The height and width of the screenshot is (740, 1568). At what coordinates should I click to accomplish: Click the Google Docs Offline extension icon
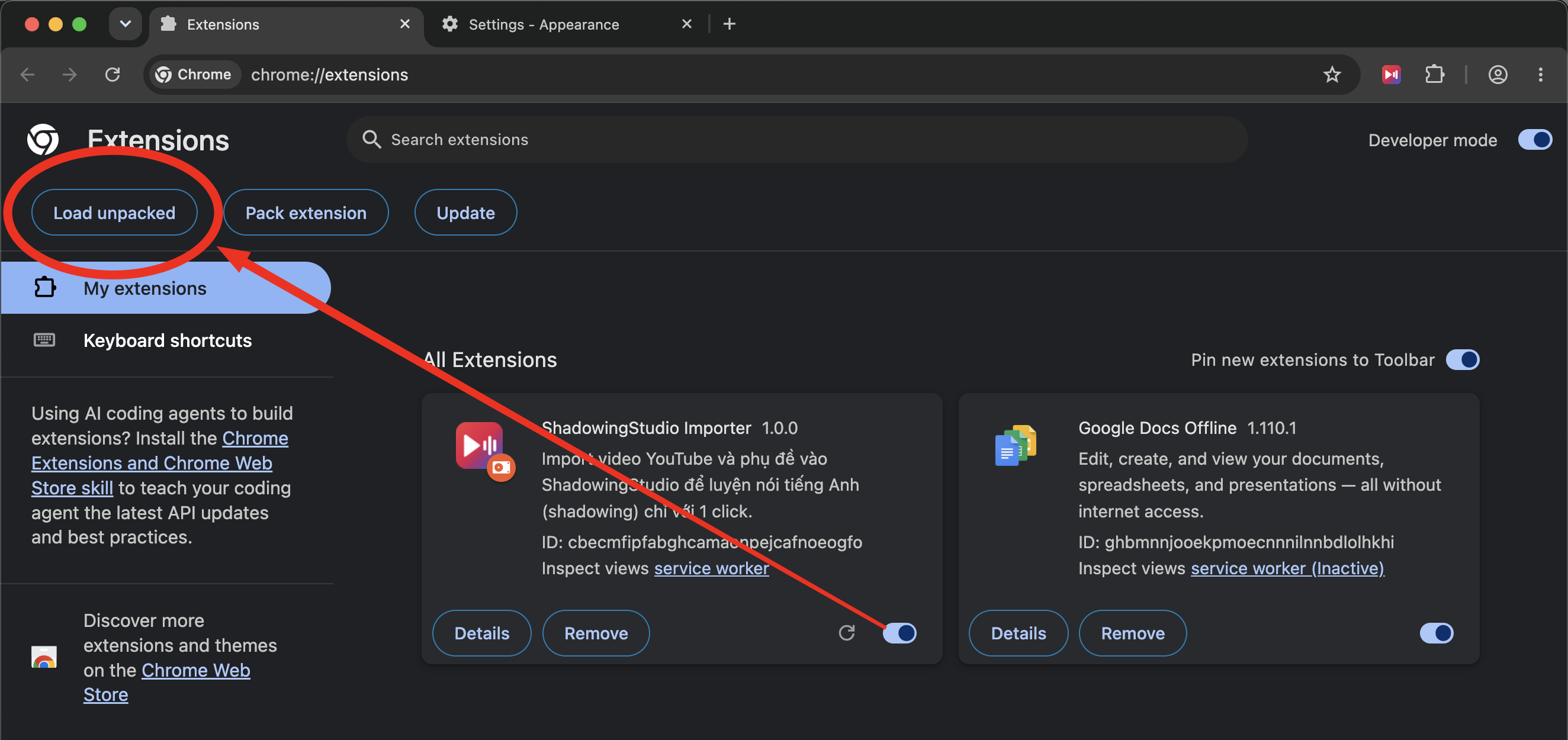coord(1016,445)
